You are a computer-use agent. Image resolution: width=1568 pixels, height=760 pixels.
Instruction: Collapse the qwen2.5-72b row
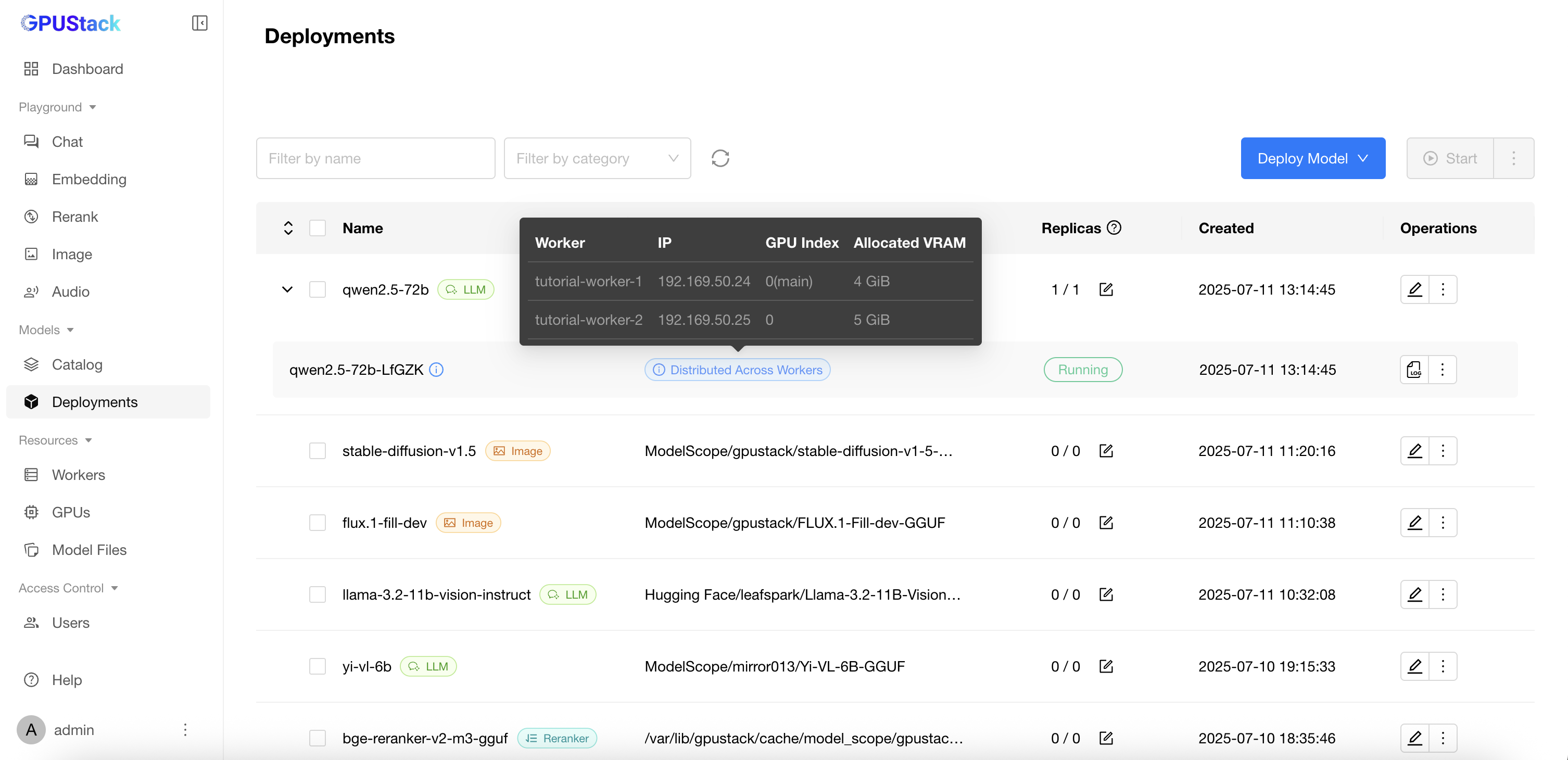coord(287,289)
